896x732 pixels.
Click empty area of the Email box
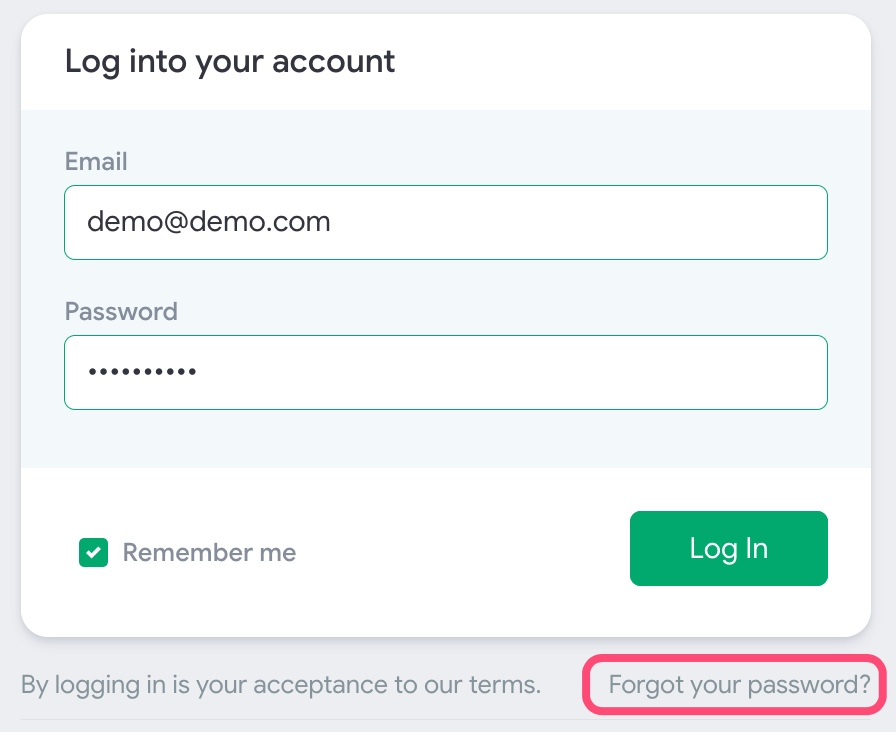click(x=600, y=222)
